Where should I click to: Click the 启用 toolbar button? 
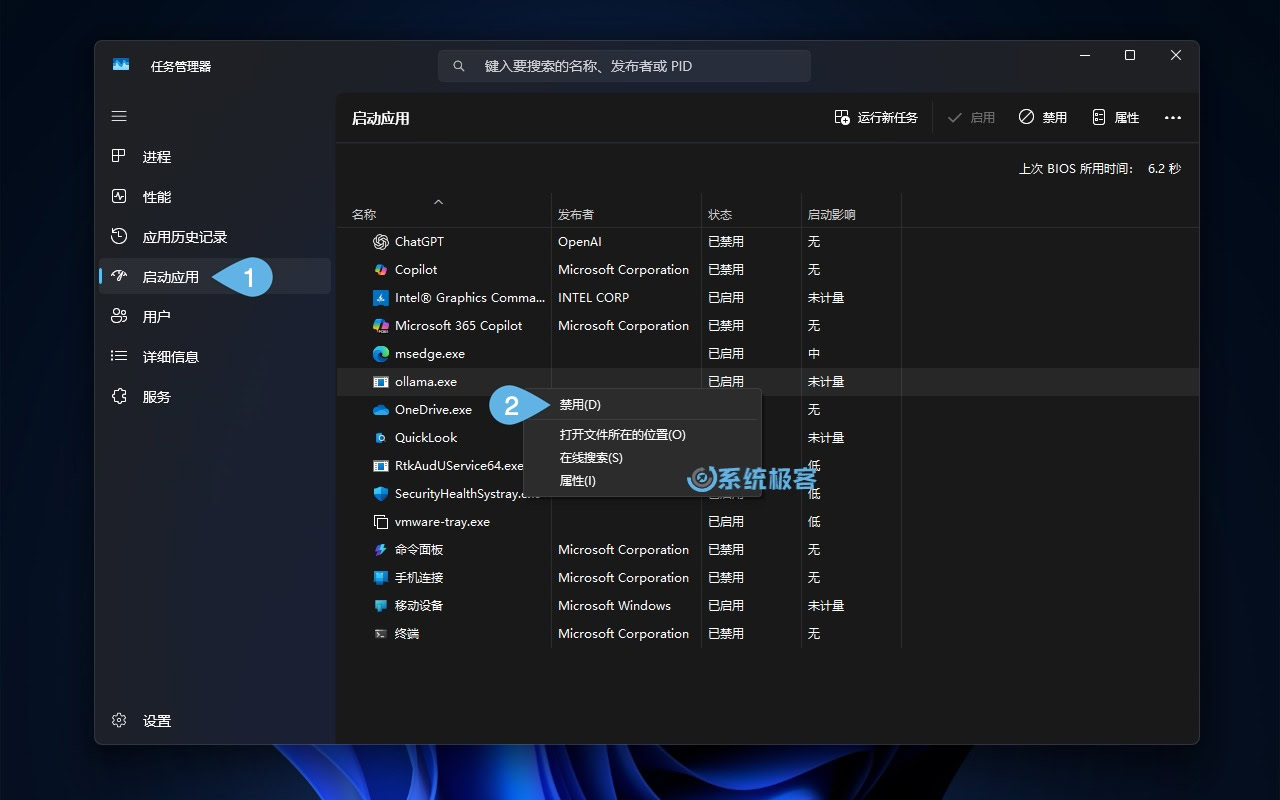(x=971, y=118)
